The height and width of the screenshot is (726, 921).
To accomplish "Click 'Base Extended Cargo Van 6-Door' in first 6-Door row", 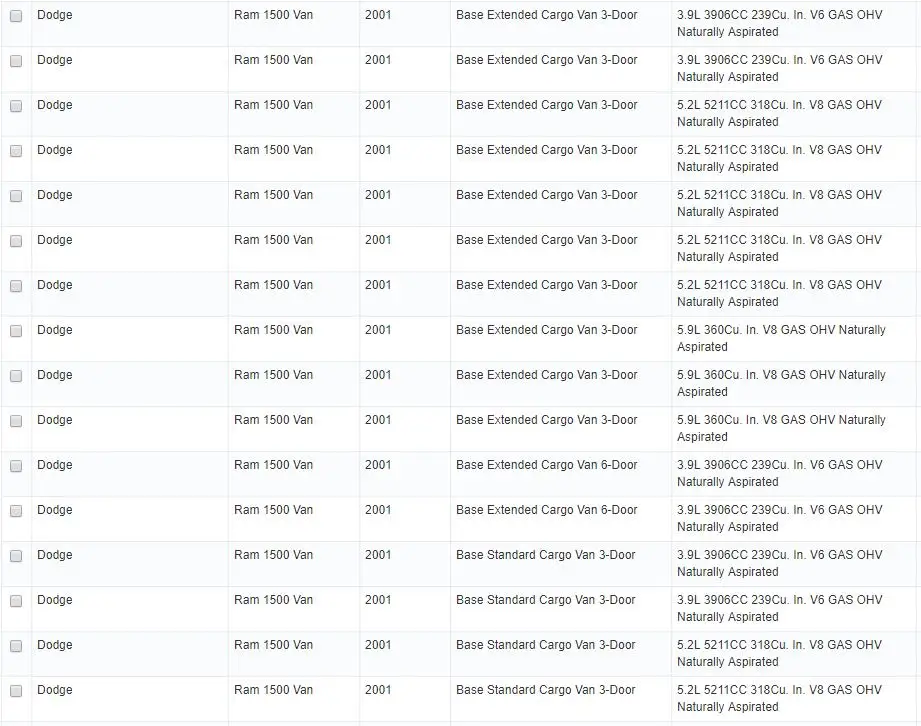I will point(546,465).
